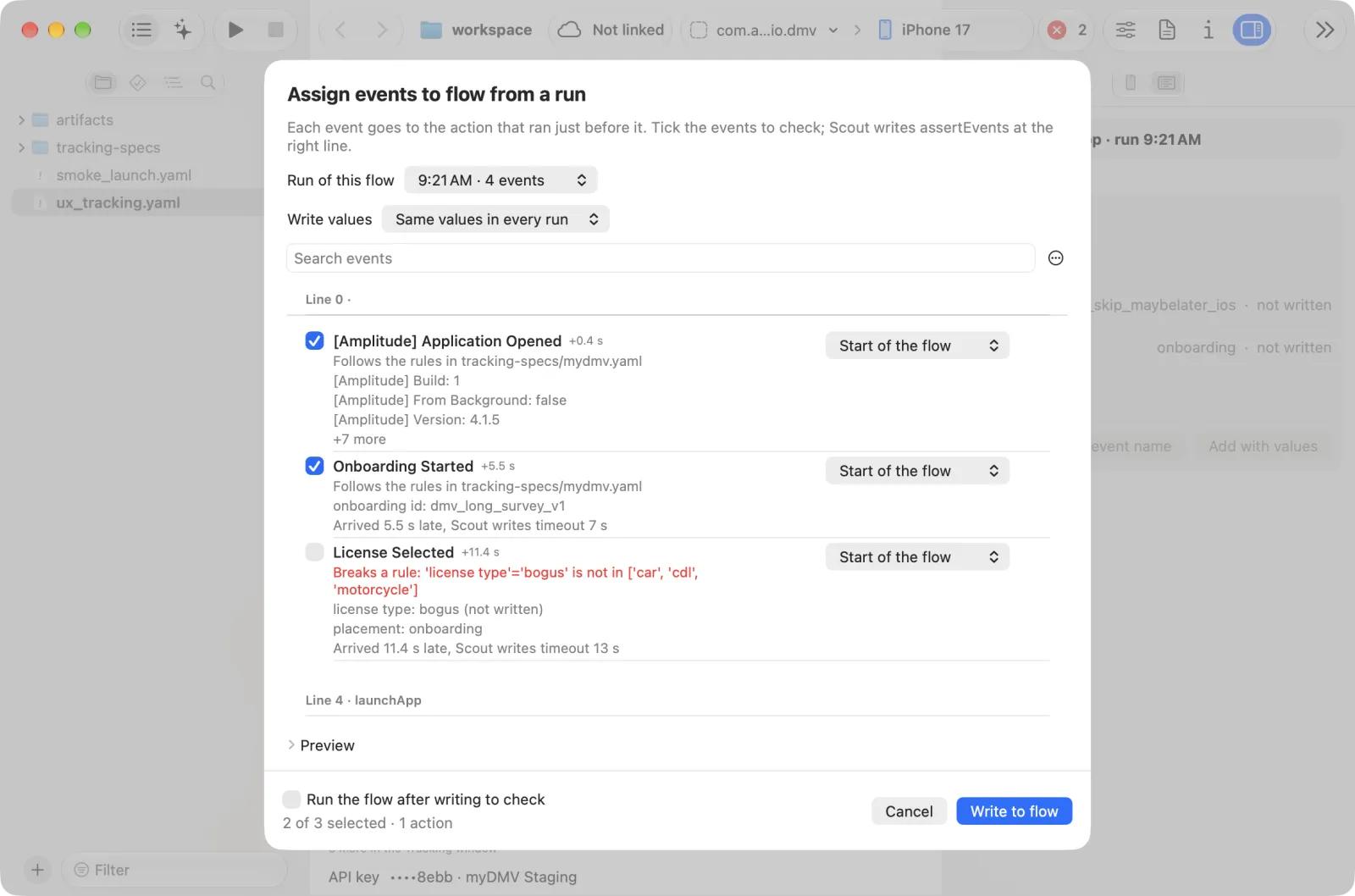This screenshot has width=1355, height=896.
Task: Click the Write to flow button
Action: point(1014,811)
